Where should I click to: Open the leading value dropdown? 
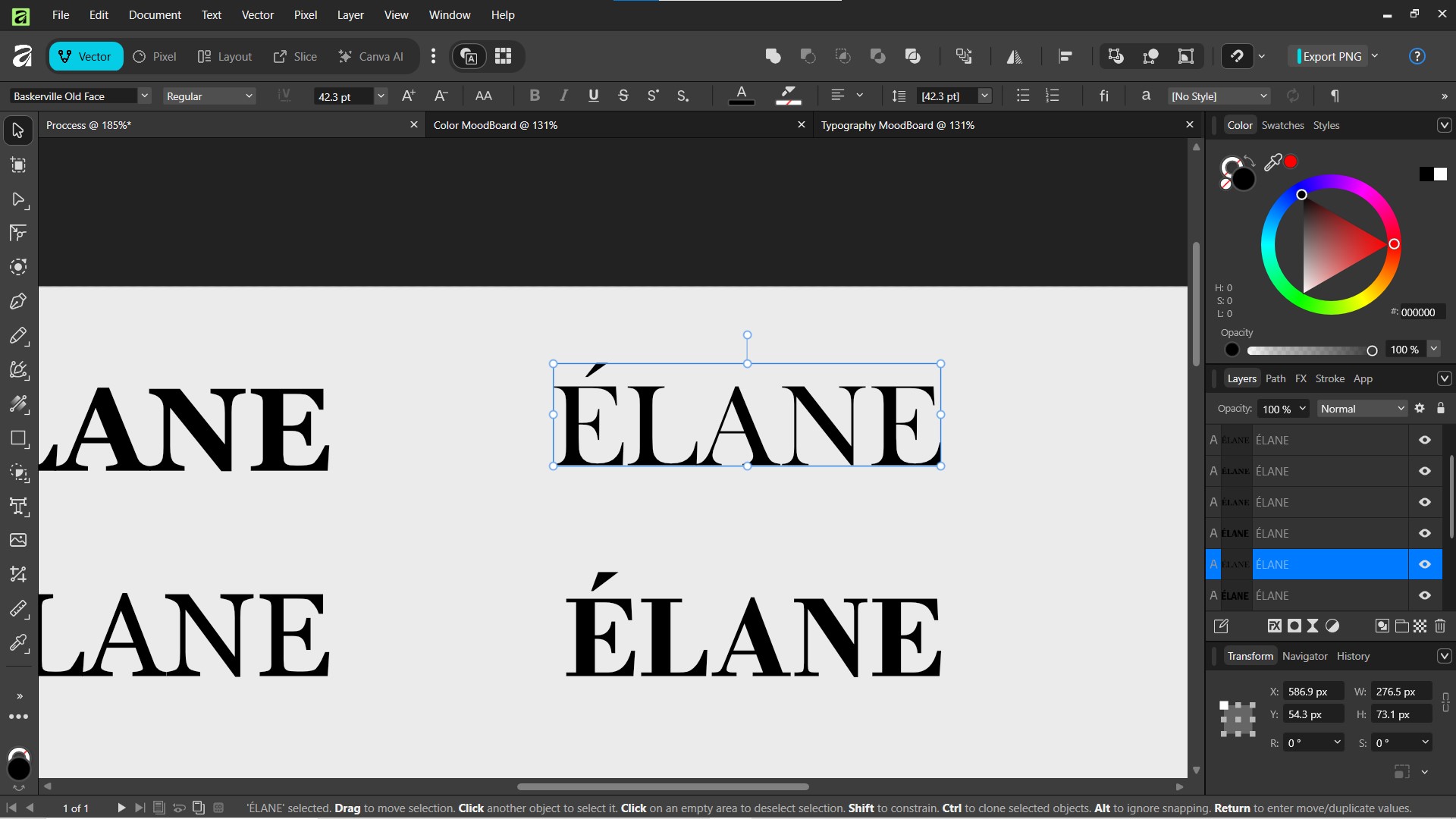(x=984, y=96)
